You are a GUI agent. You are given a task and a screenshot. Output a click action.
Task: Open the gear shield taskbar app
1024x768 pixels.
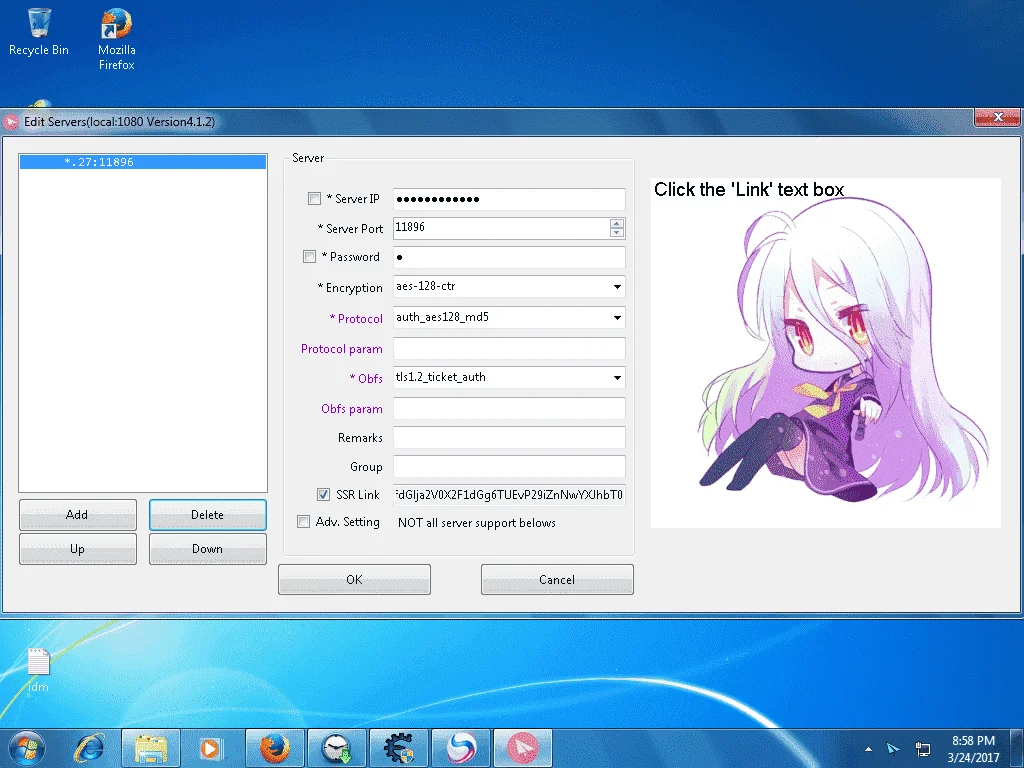[398, 748]
